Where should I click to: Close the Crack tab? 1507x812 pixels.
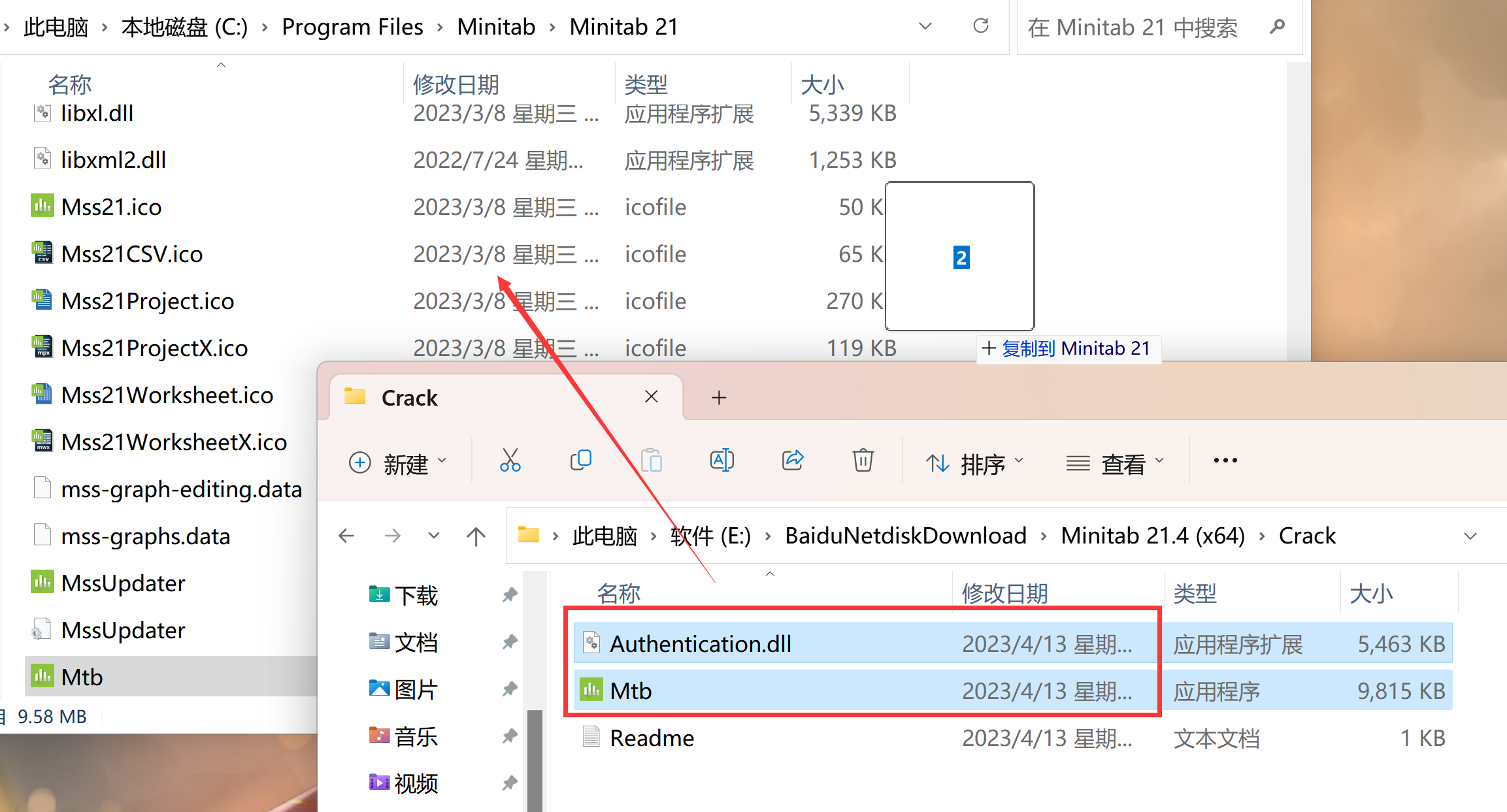[652, 397]
